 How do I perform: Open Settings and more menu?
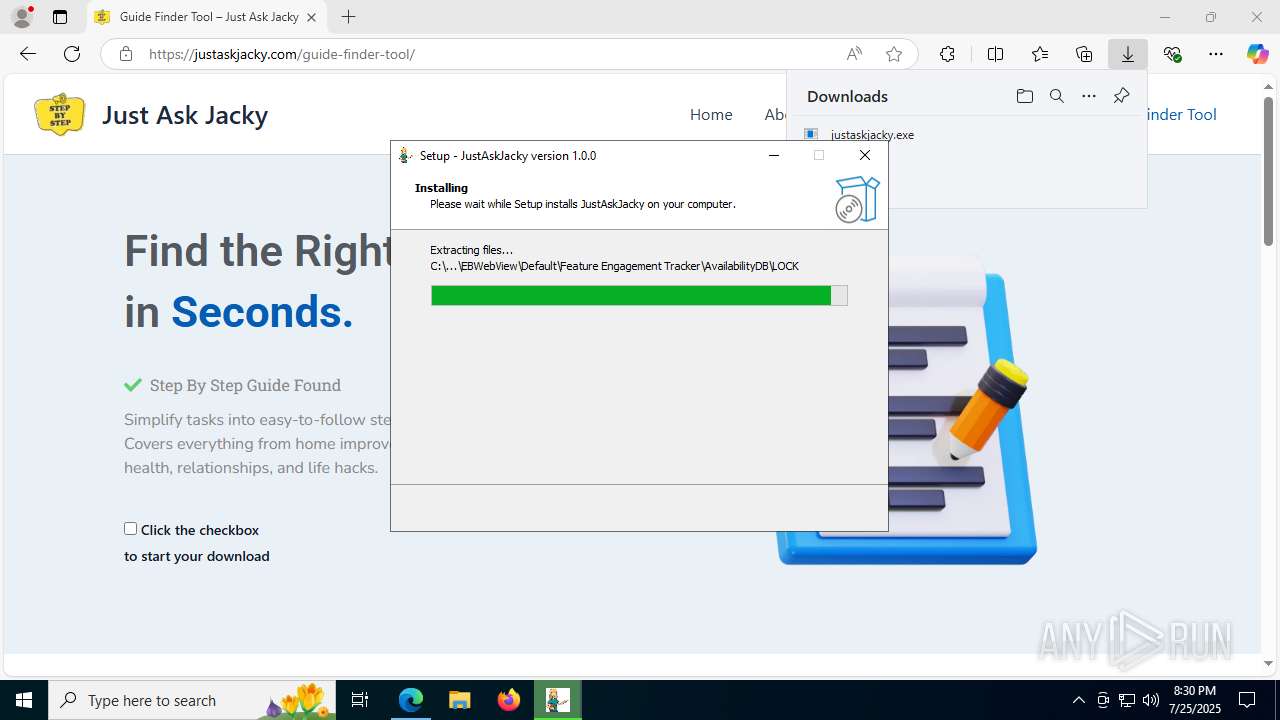coord(1216,54)
